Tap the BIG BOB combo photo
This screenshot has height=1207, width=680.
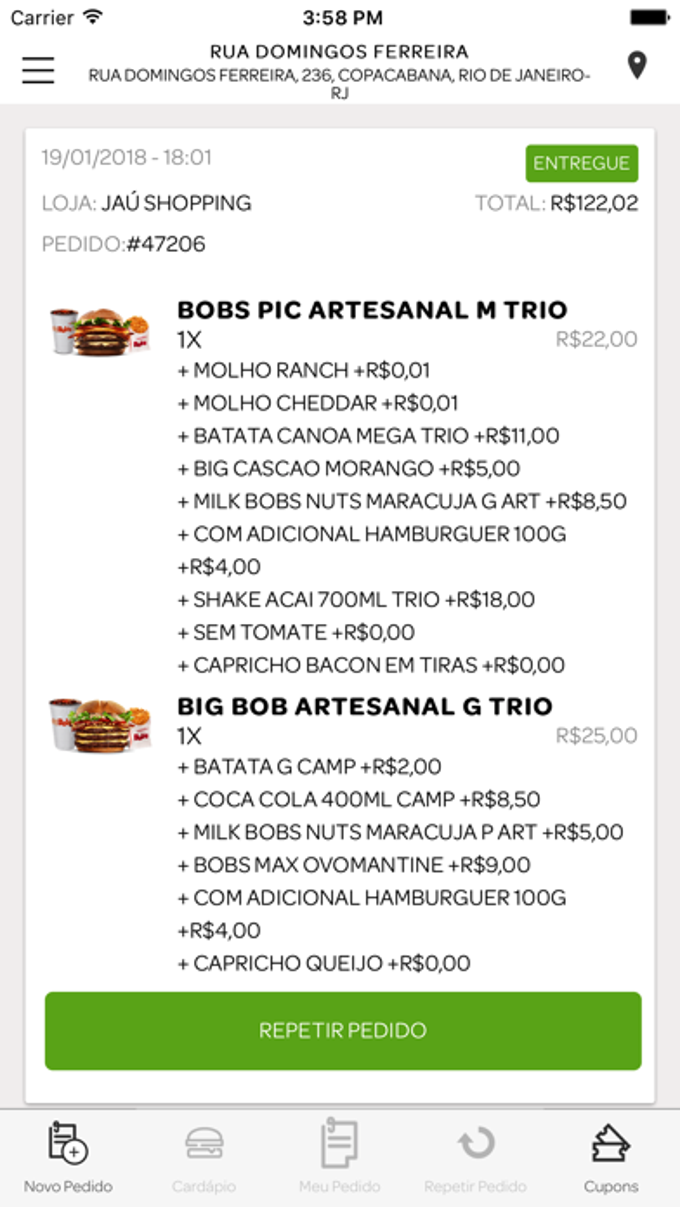tap(100, 726)
